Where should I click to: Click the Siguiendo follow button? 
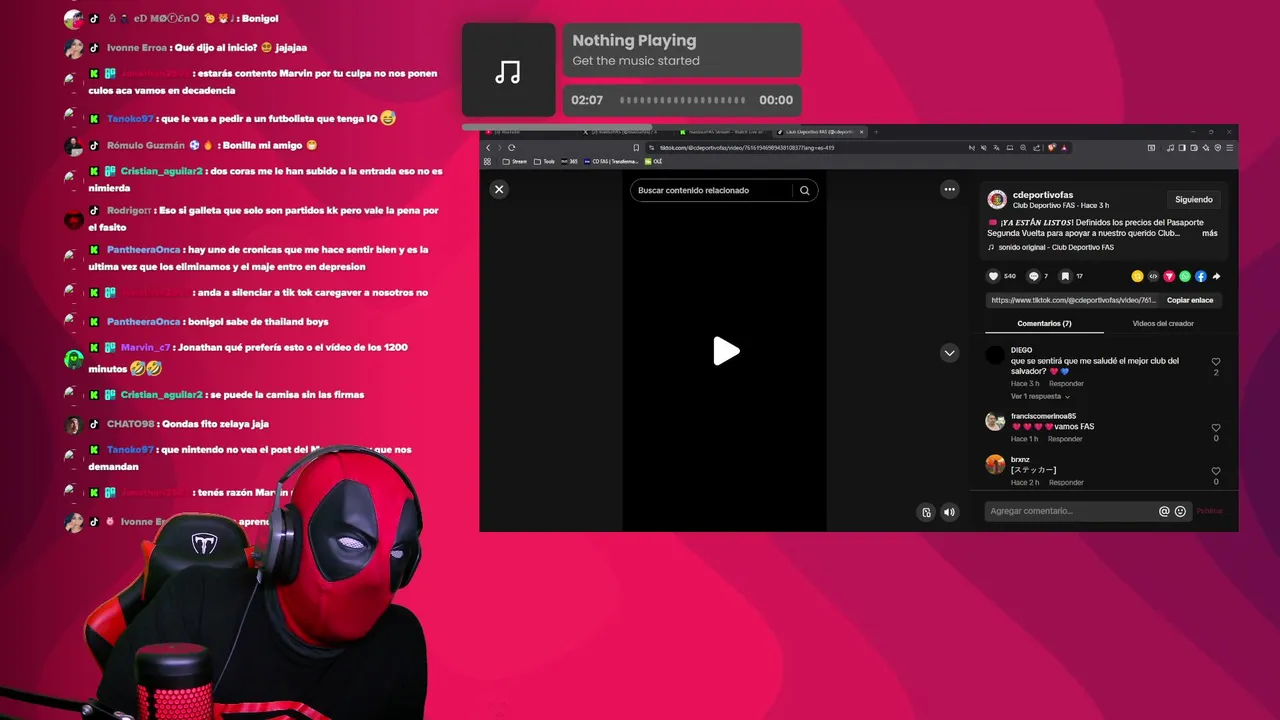click(x=1194, y=199)
